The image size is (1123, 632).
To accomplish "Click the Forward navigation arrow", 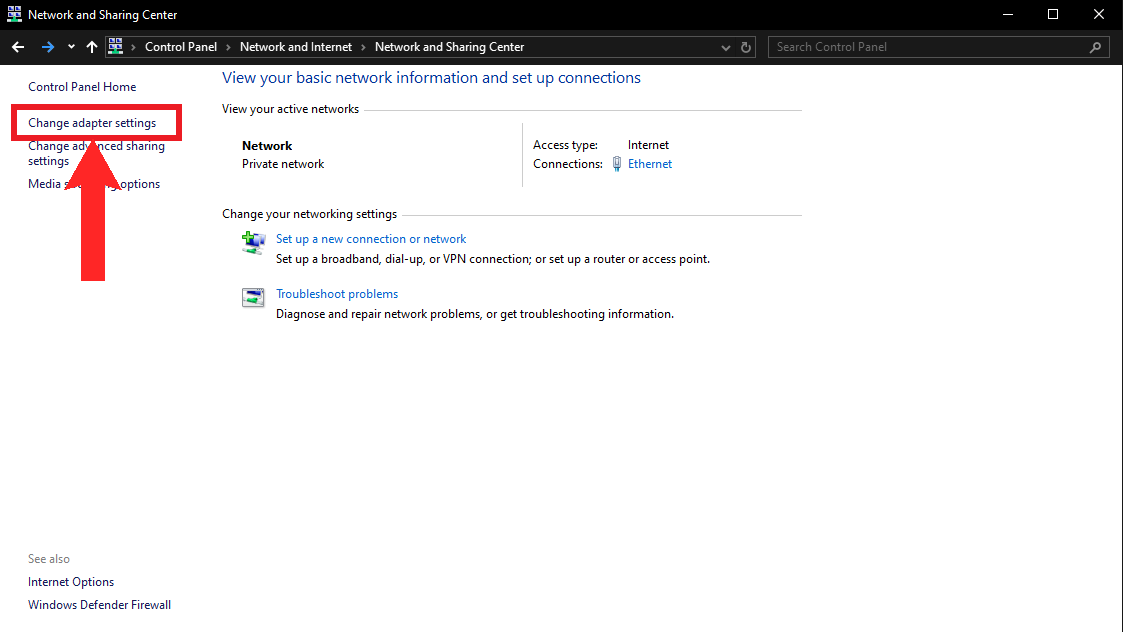I will click(48, 47).
